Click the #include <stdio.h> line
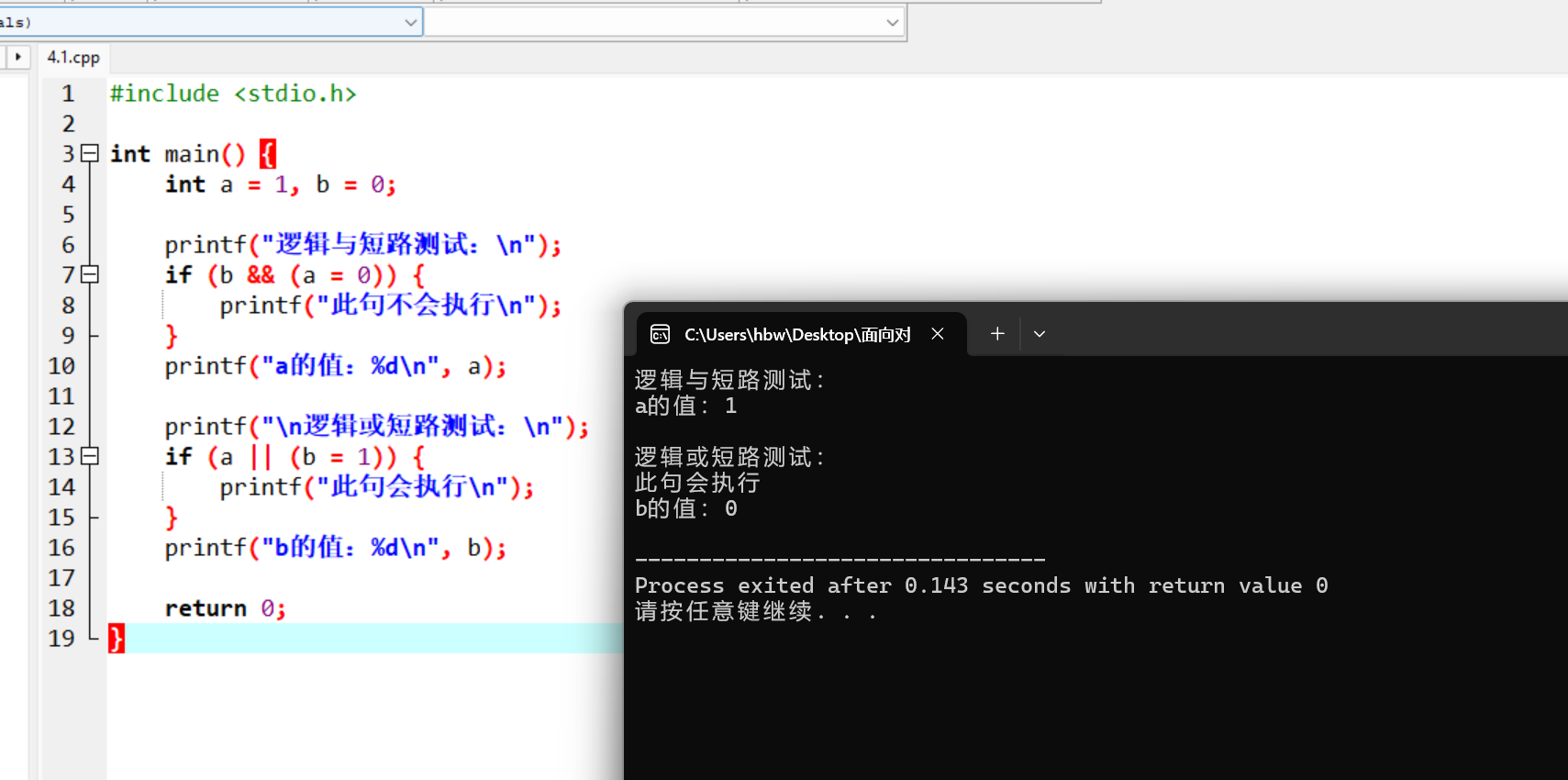 coord(233,94)
